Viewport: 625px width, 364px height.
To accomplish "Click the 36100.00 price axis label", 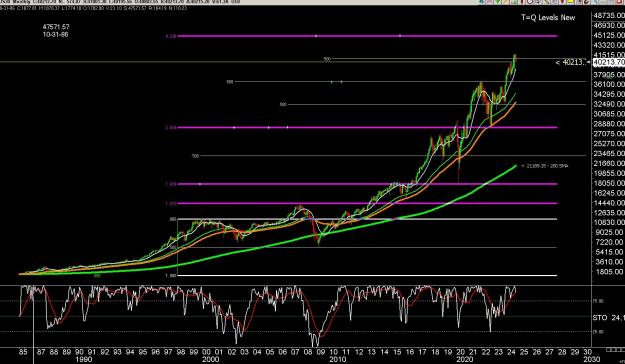I will tap(609, 85).
